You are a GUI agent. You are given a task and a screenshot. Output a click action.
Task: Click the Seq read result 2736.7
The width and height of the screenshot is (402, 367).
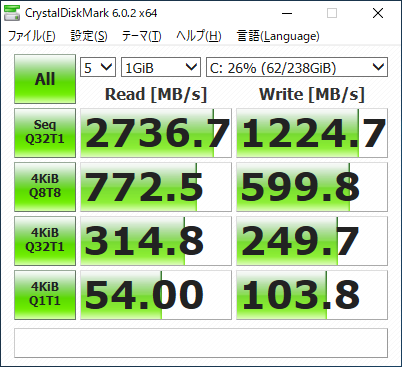pos(156,133)
